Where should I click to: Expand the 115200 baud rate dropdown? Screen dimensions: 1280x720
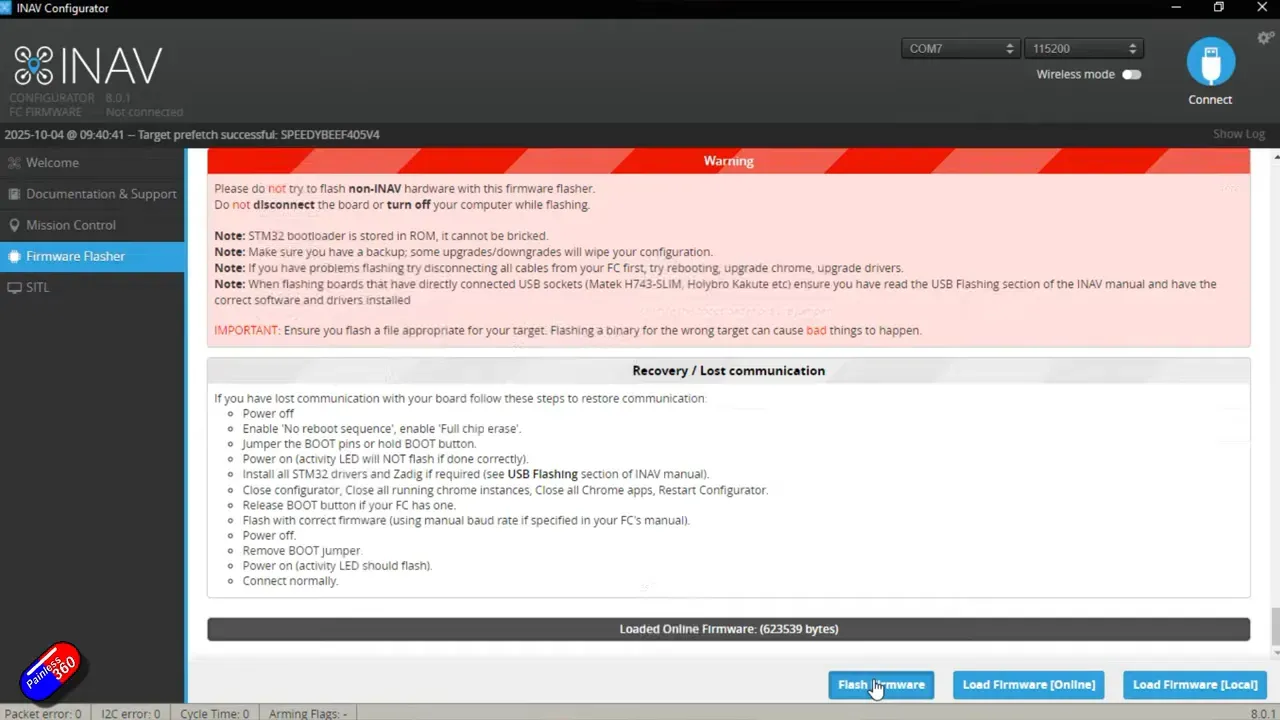1084,48
